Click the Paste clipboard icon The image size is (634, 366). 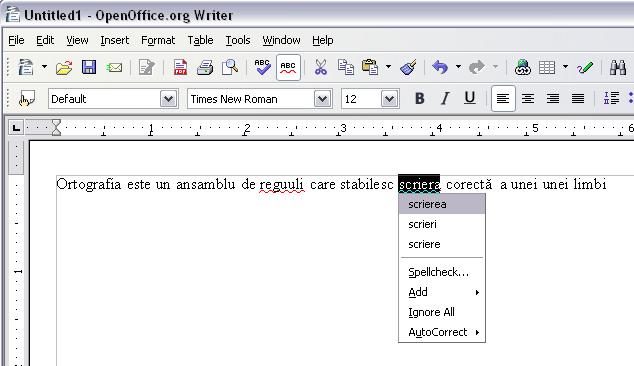pos(370,67)
